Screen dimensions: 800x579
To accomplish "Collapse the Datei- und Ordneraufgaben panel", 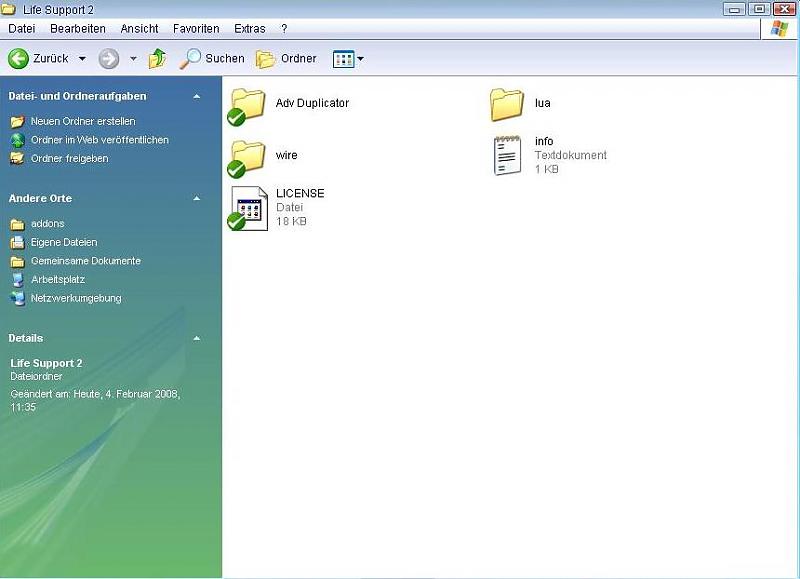I will pos(196,96).
